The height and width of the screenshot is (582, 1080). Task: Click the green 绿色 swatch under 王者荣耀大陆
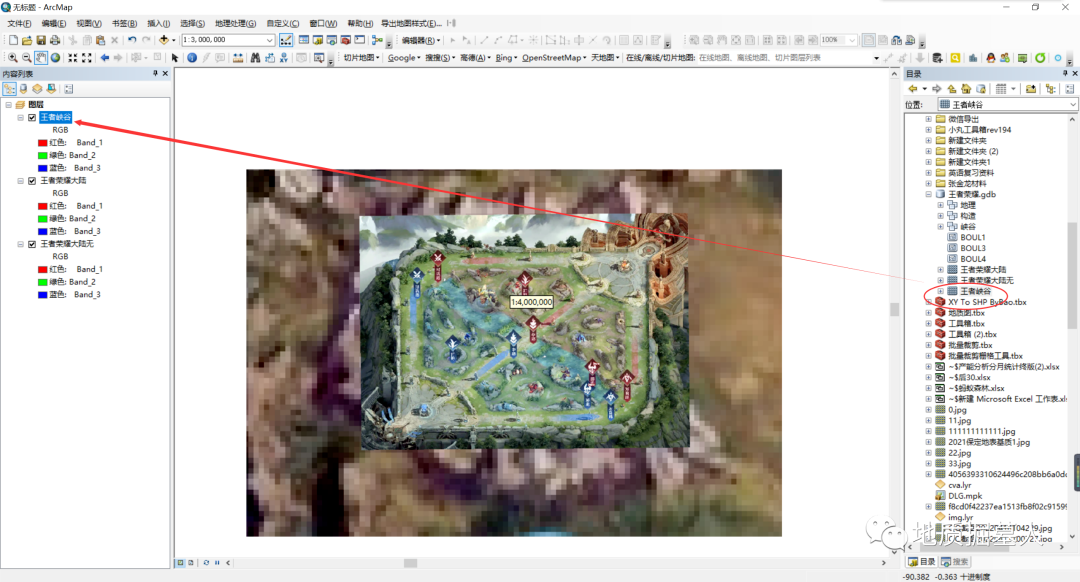pos(42,219)
